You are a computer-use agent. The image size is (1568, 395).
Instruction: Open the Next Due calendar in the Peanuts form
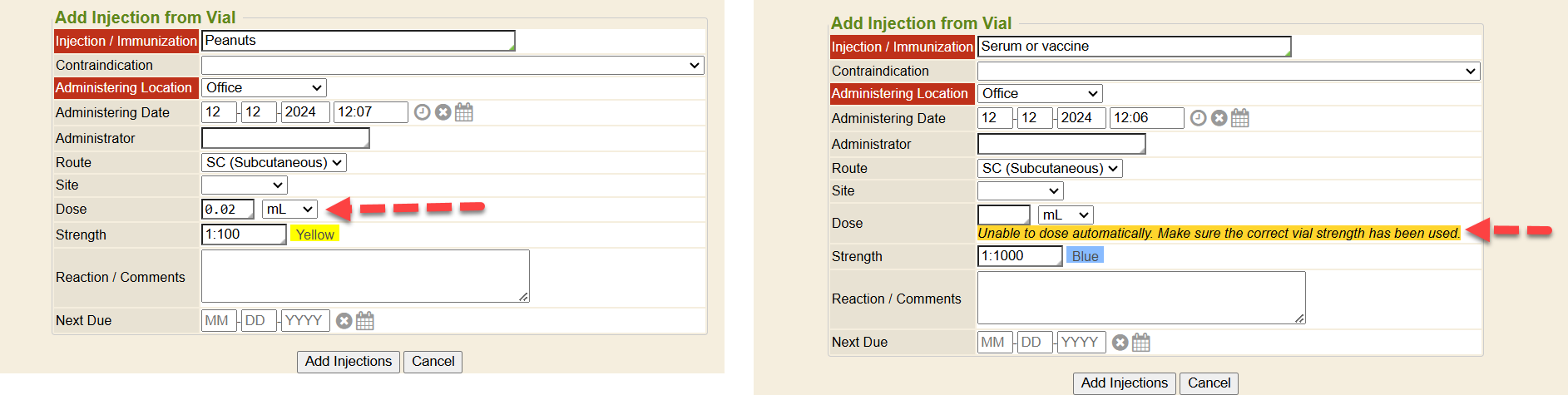point(365,321)
